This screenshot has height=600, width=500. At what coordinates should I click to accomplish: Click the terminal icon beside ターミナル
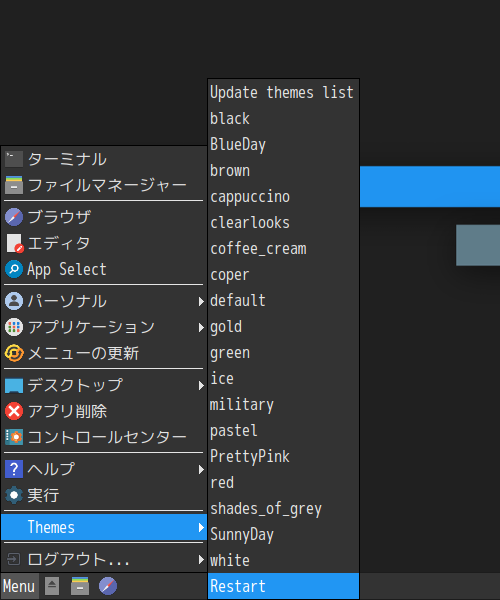tap(14, 159)
